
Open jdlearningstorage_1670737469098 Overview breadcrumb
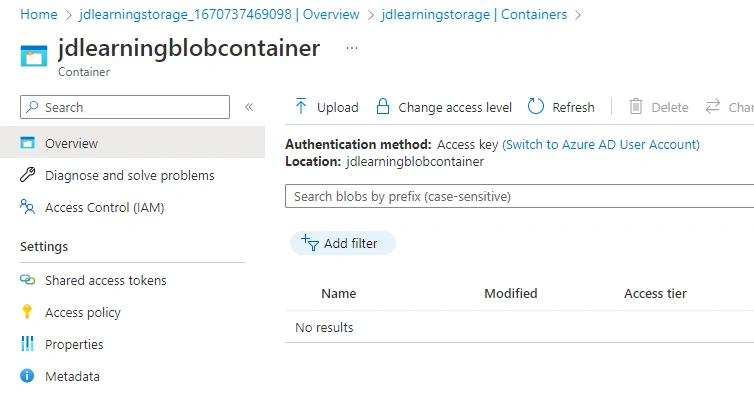(219, 14)
